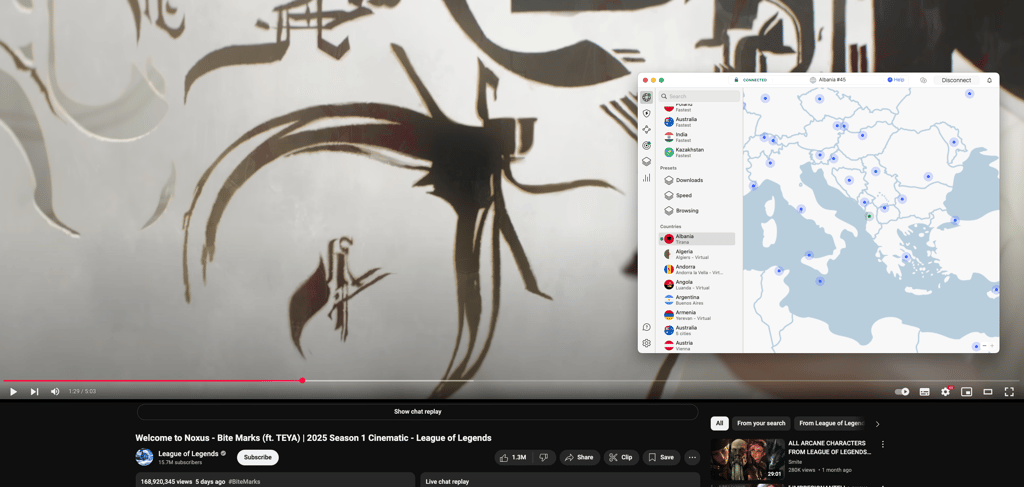Click the red playhead scrubber dot
This screenshot has height=487, width=1024.
(x=302, y=380)
